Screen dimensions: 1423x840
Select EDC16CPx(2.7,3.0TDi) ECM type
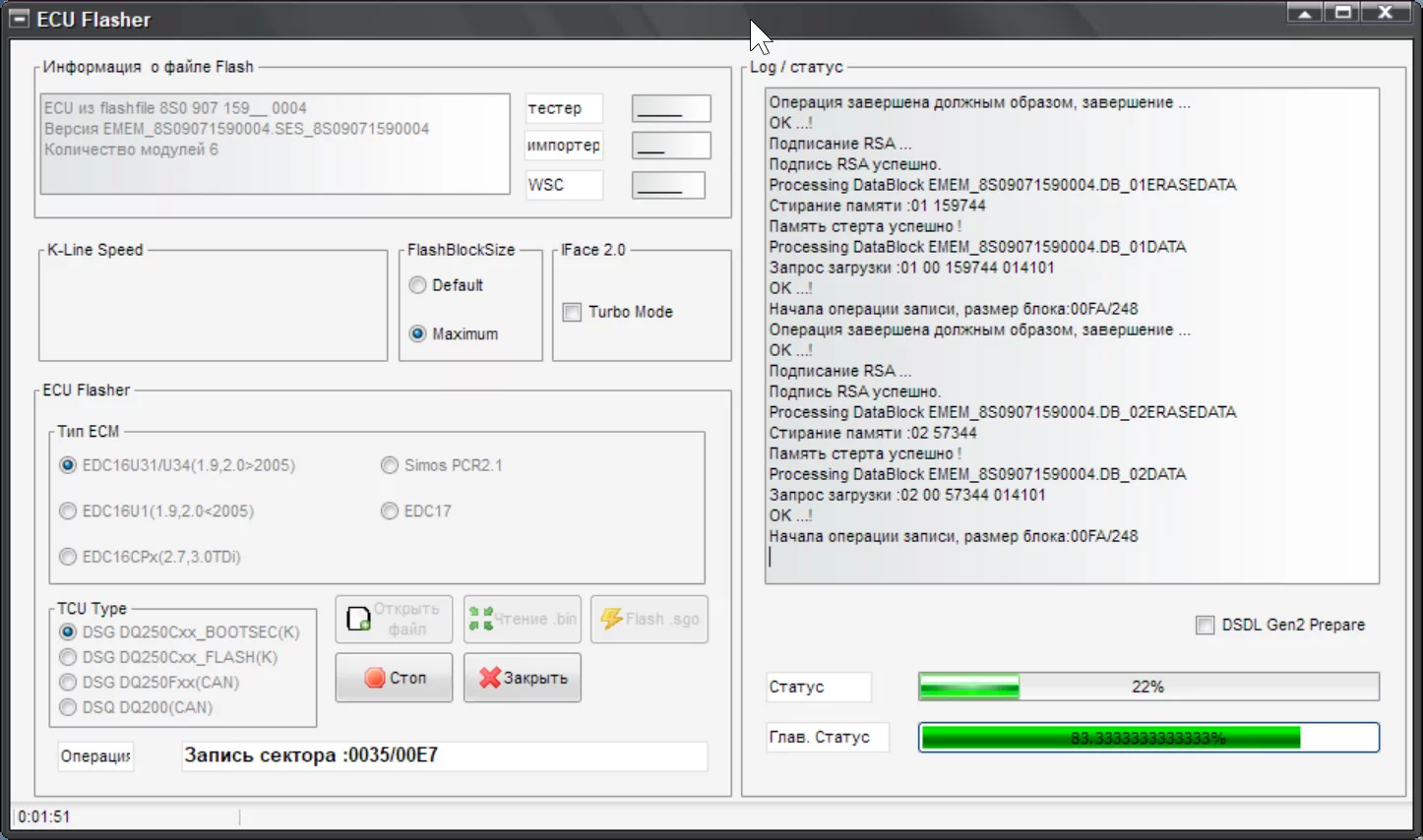tap(67, 557)
